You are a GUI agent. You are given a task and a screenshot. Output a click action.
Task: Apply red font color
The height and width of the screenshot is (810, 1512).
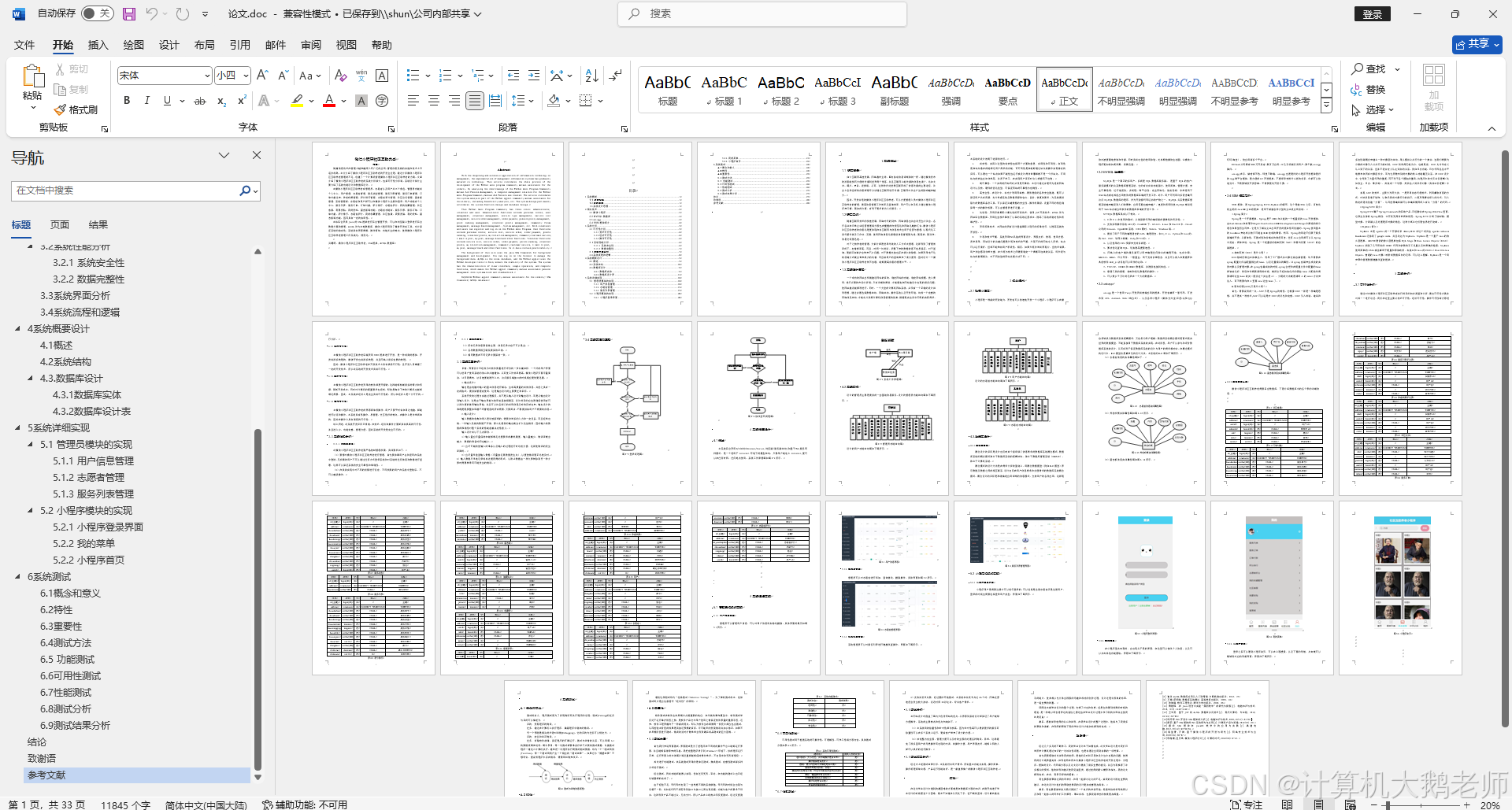[x=329, y=101]
